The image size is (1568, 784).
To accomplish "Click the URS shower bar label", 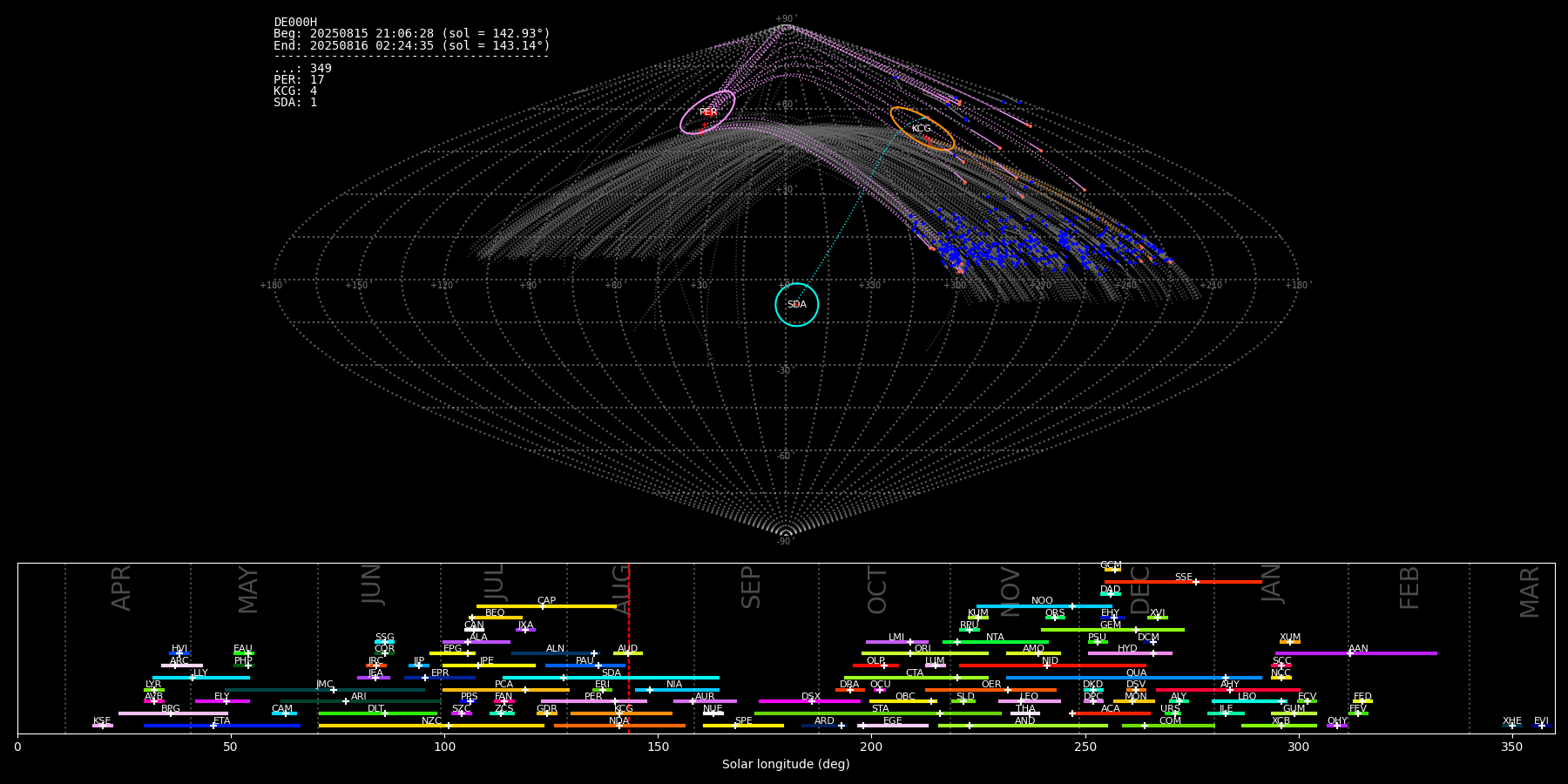I will tap(1170, 708).
